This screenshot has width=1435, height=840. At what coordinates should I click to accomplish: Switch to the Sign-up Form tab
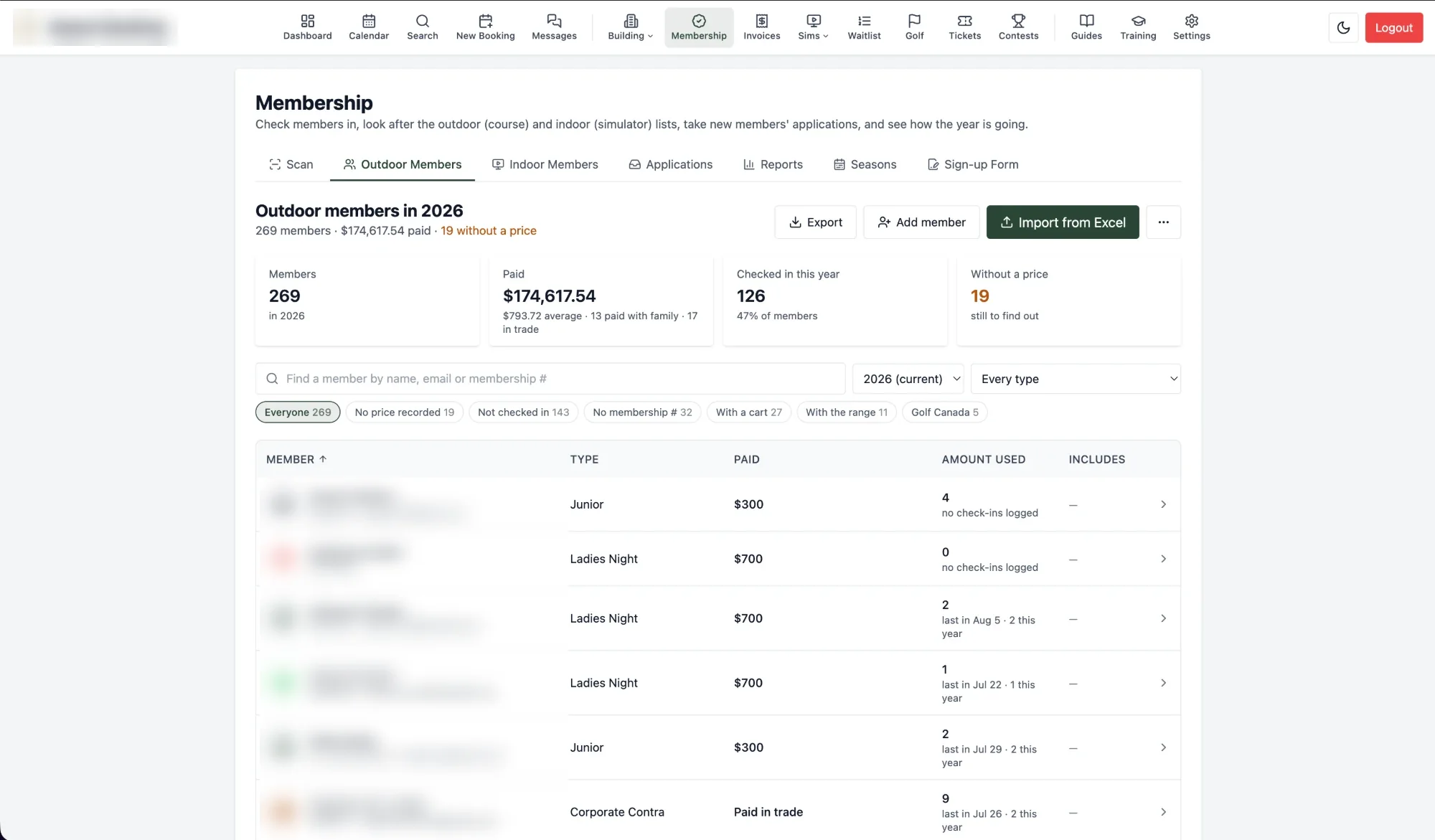972,164
